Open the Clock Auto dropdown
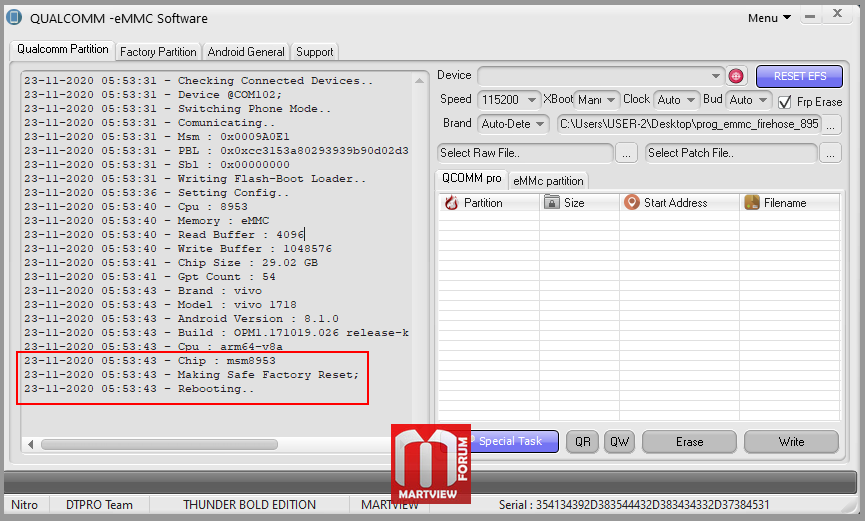Screen dimensions: 865x521 tap(691, 100)
